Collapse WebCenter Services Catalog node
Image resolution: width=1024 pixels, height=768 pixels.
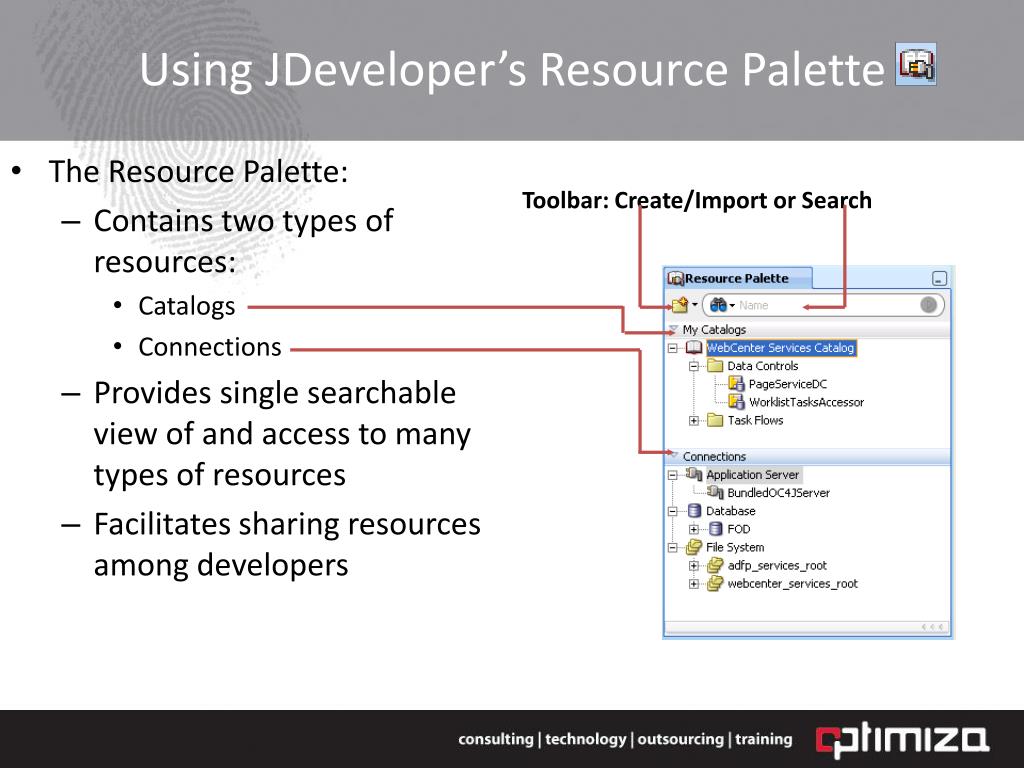click(x=673, y=348)
